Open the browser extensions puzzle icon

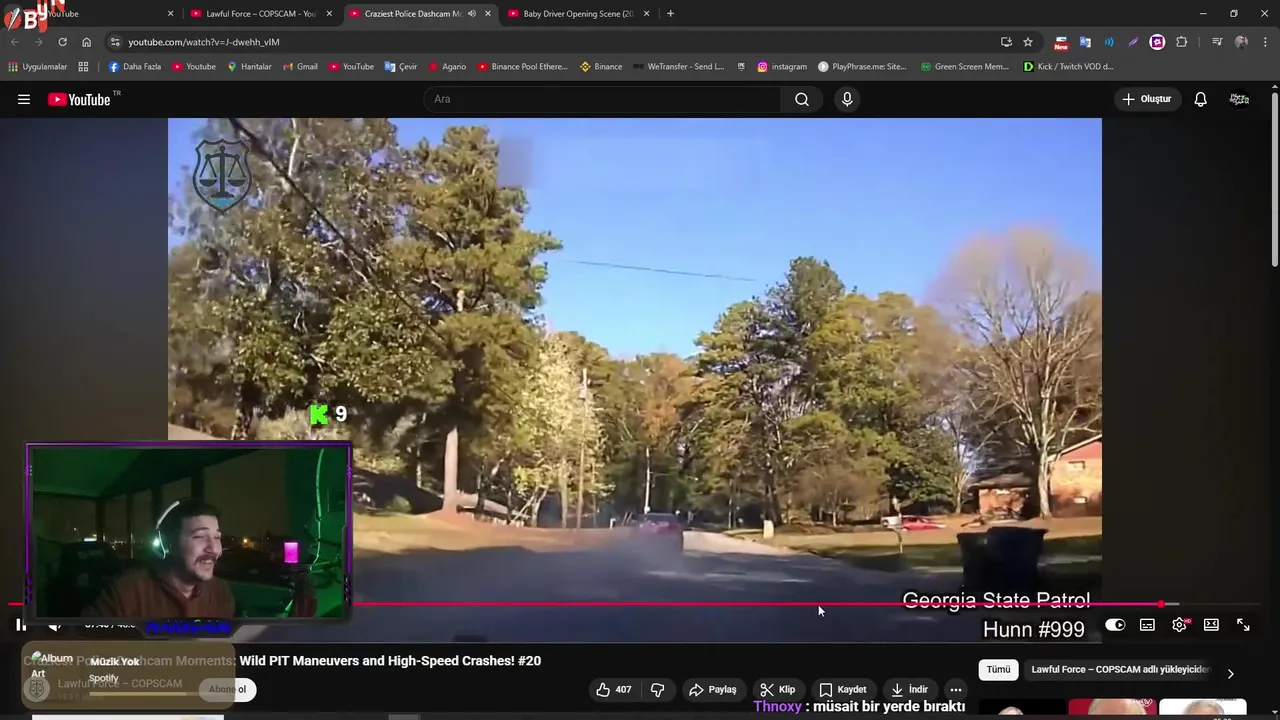[x=1182, y=42]
